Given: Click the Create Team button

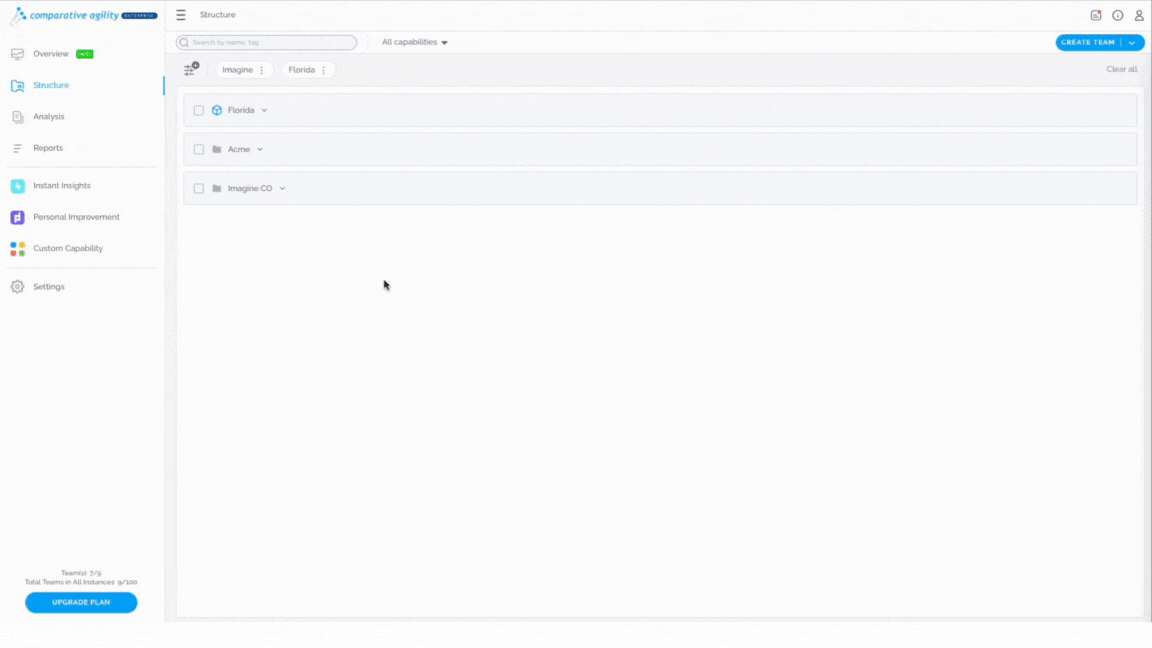Looking at the screenshot, I should pyautogui.click(x=1088, y=43).
